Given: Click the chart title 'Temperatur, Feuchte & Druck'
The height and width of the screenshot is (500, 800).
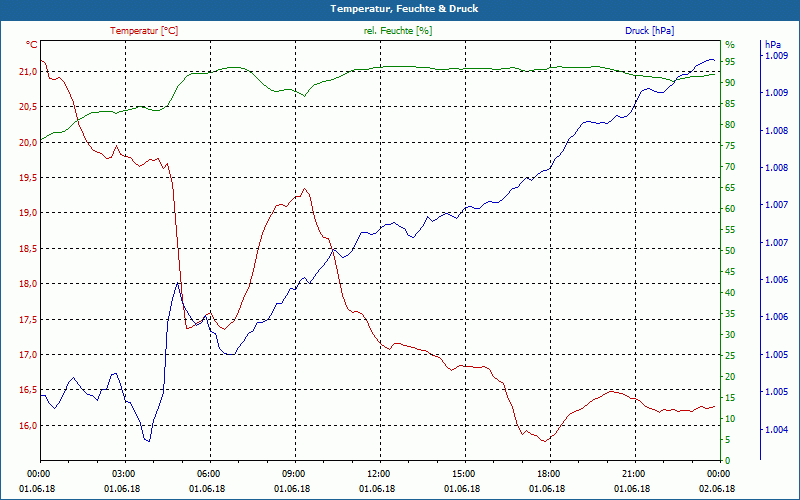Looking at the screenshot, I should [404, 9].
